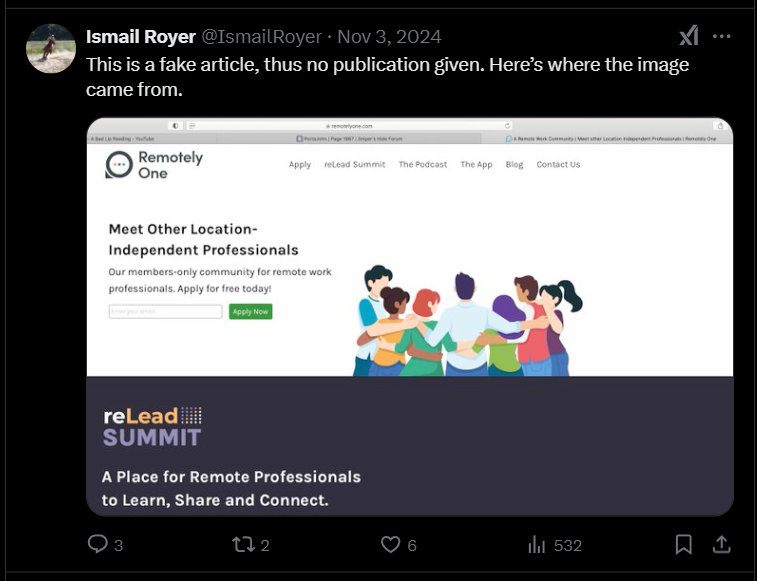Screen dimensions: 757x581
Task: Click the @IsmailRoyer handle
Action: (x=262, y=37)
